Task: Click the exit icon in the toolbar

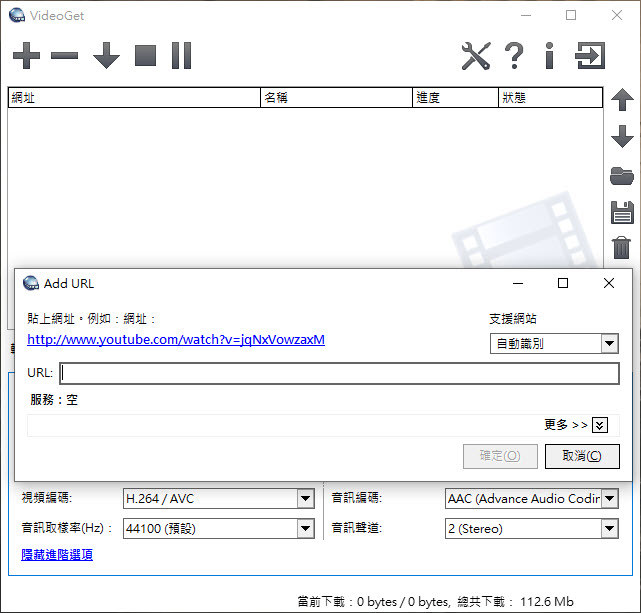Action: (590, 56)
